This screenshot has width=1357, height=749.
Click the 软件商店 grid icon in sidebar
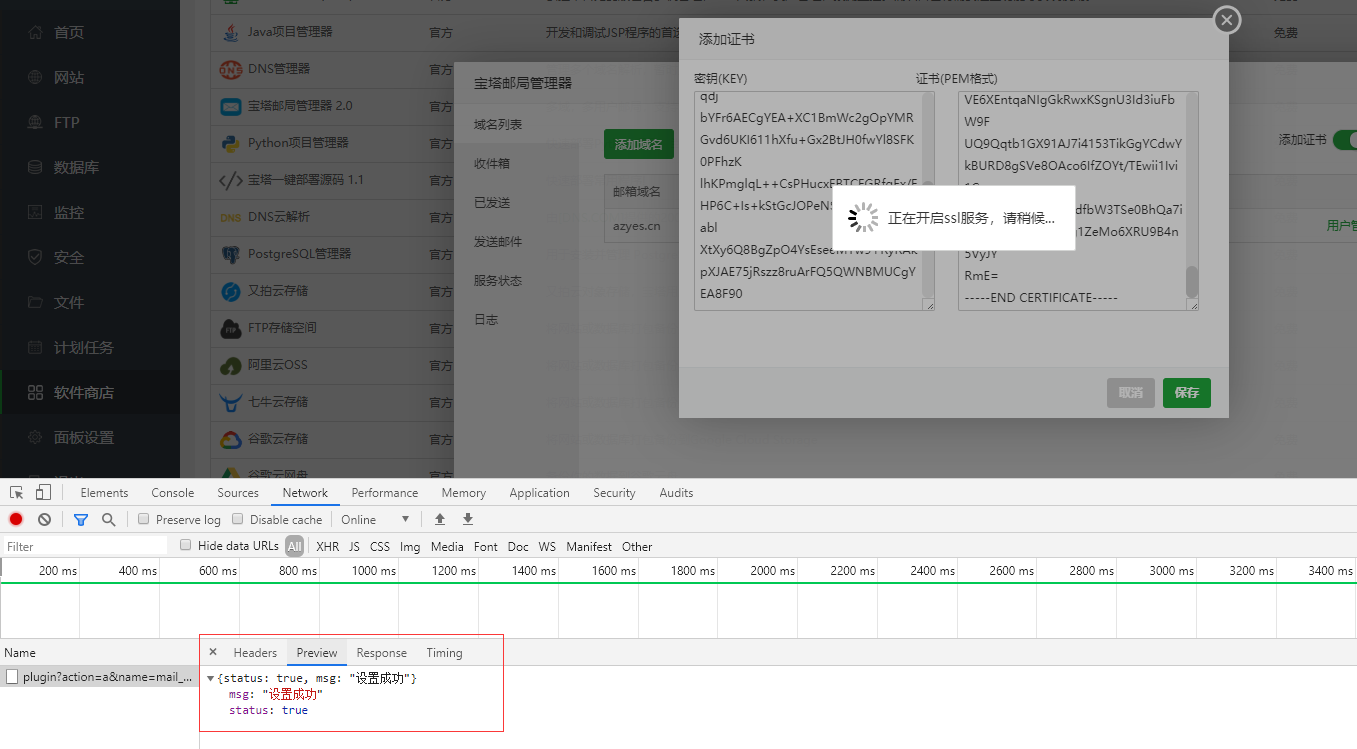[x=35, y=392]
